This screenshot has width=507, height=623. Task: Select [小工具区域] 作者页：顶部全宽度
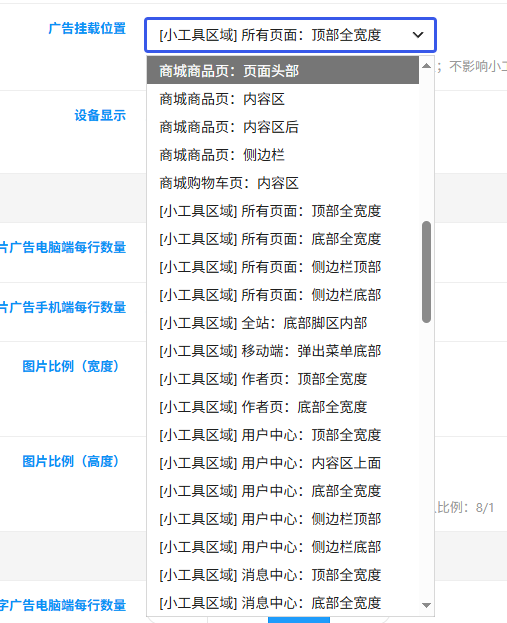click(283, 379)
